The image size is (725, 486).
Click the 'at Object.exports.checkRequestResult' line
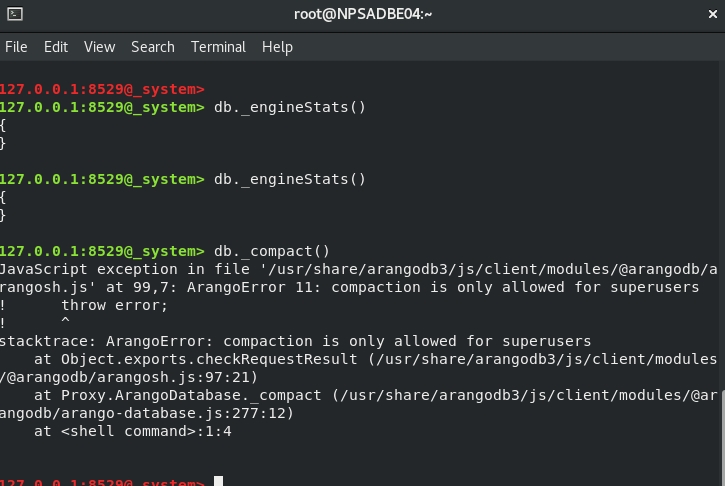(375, 359)
